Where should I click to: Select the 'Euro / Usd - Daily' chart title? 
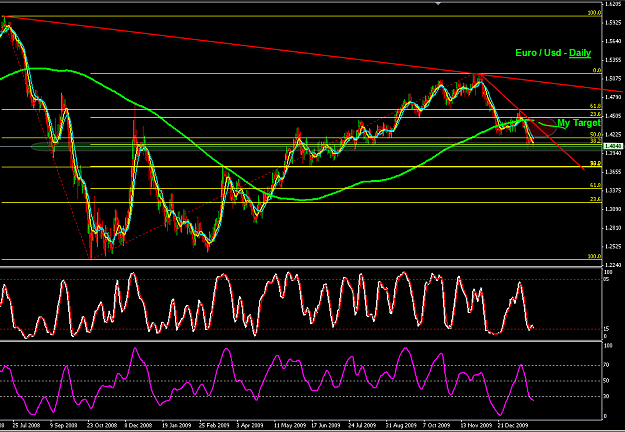point(553,53)
